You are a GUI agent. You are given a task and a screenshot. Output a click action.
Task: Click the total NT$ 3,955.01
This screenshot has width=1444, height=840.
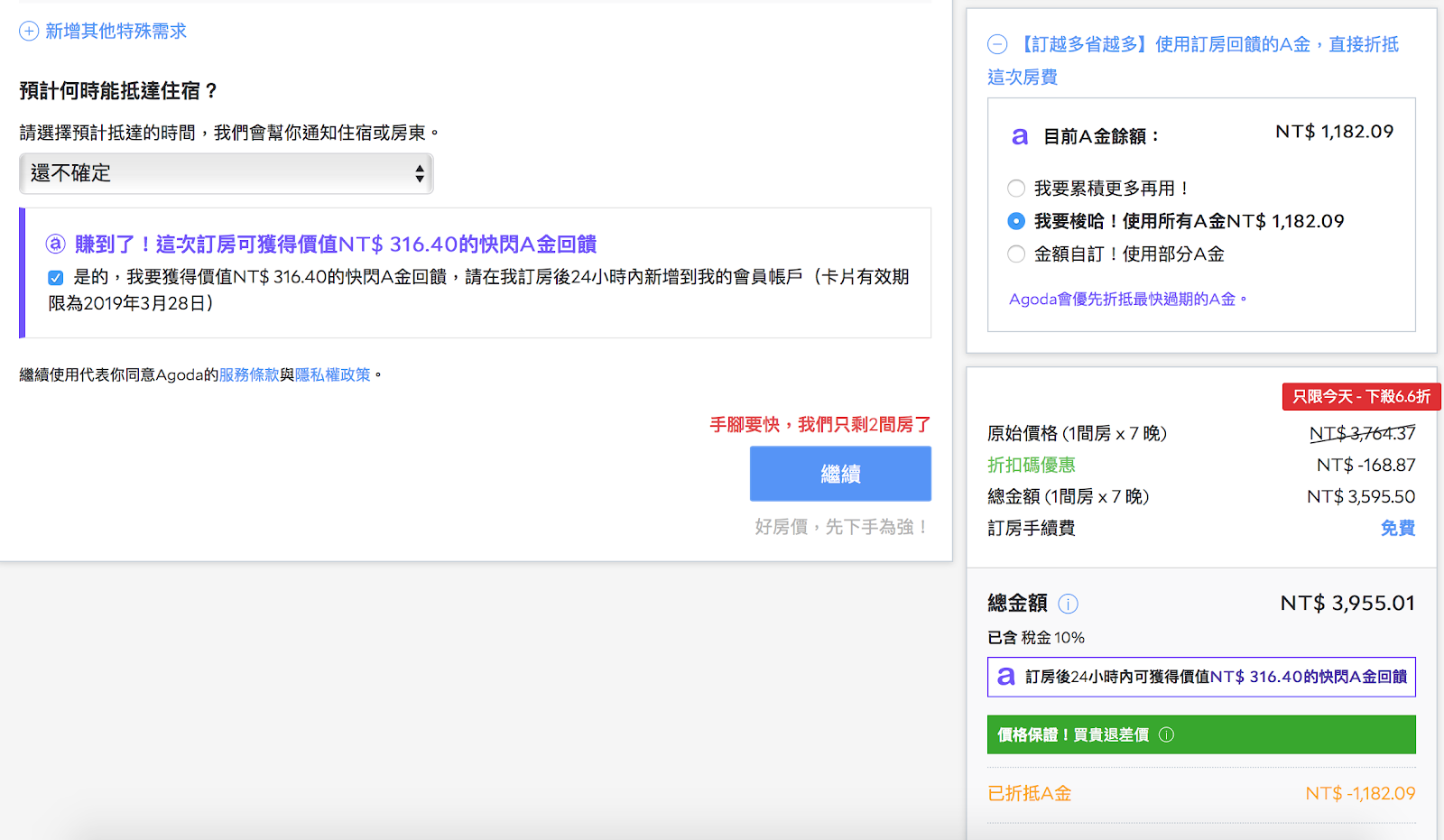pyautogui.click(x=1347, y=603)
